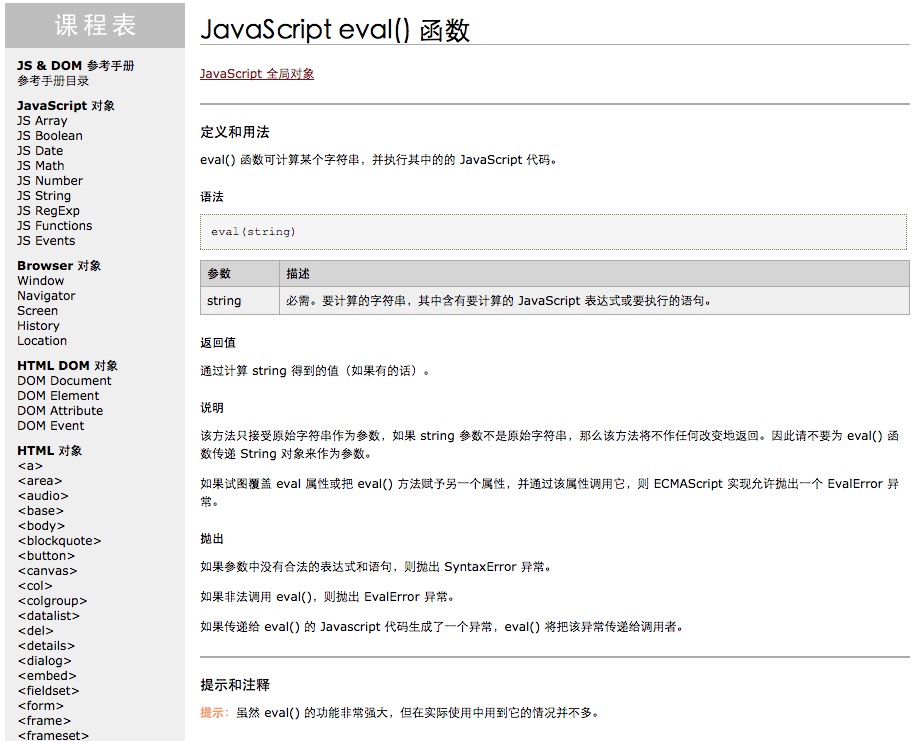Click the 定义和用法 heading

(235, 132)
